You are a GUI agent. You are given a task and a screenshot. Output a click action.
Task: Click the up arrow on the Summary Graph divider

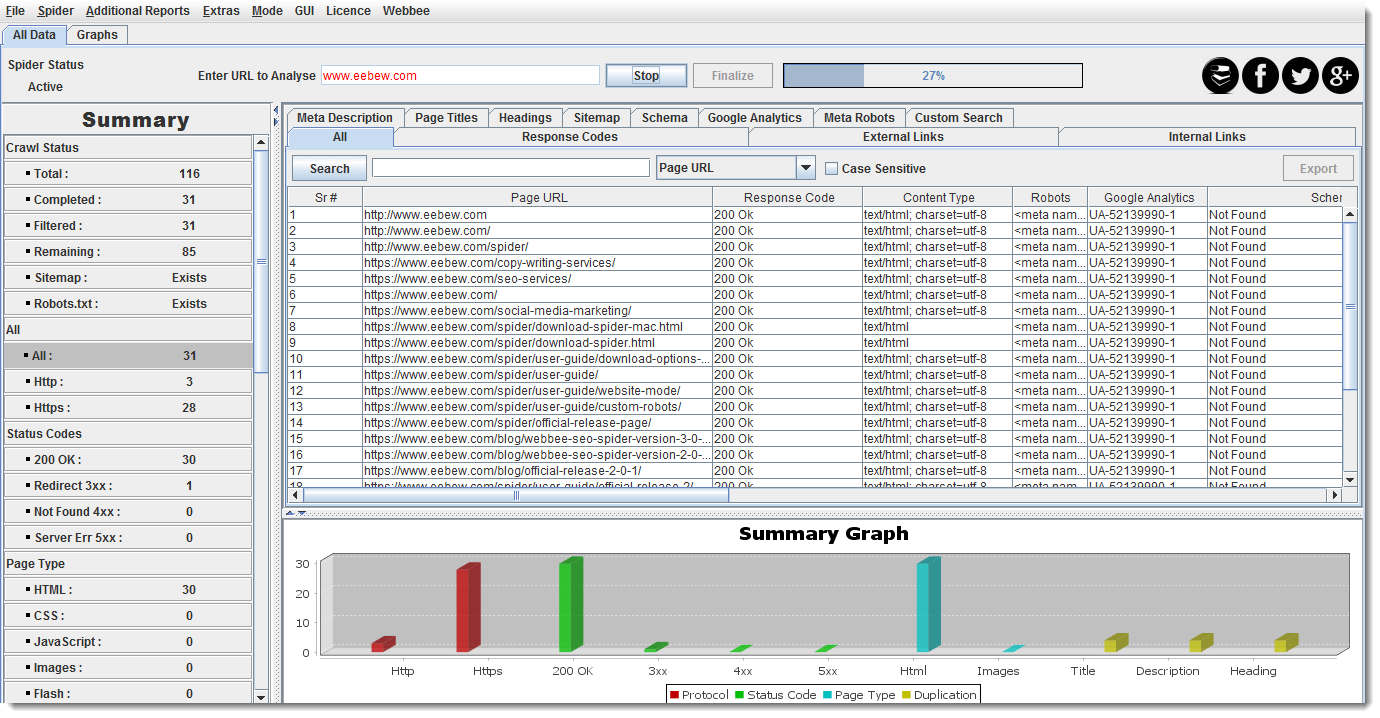[x=290, y=513]
